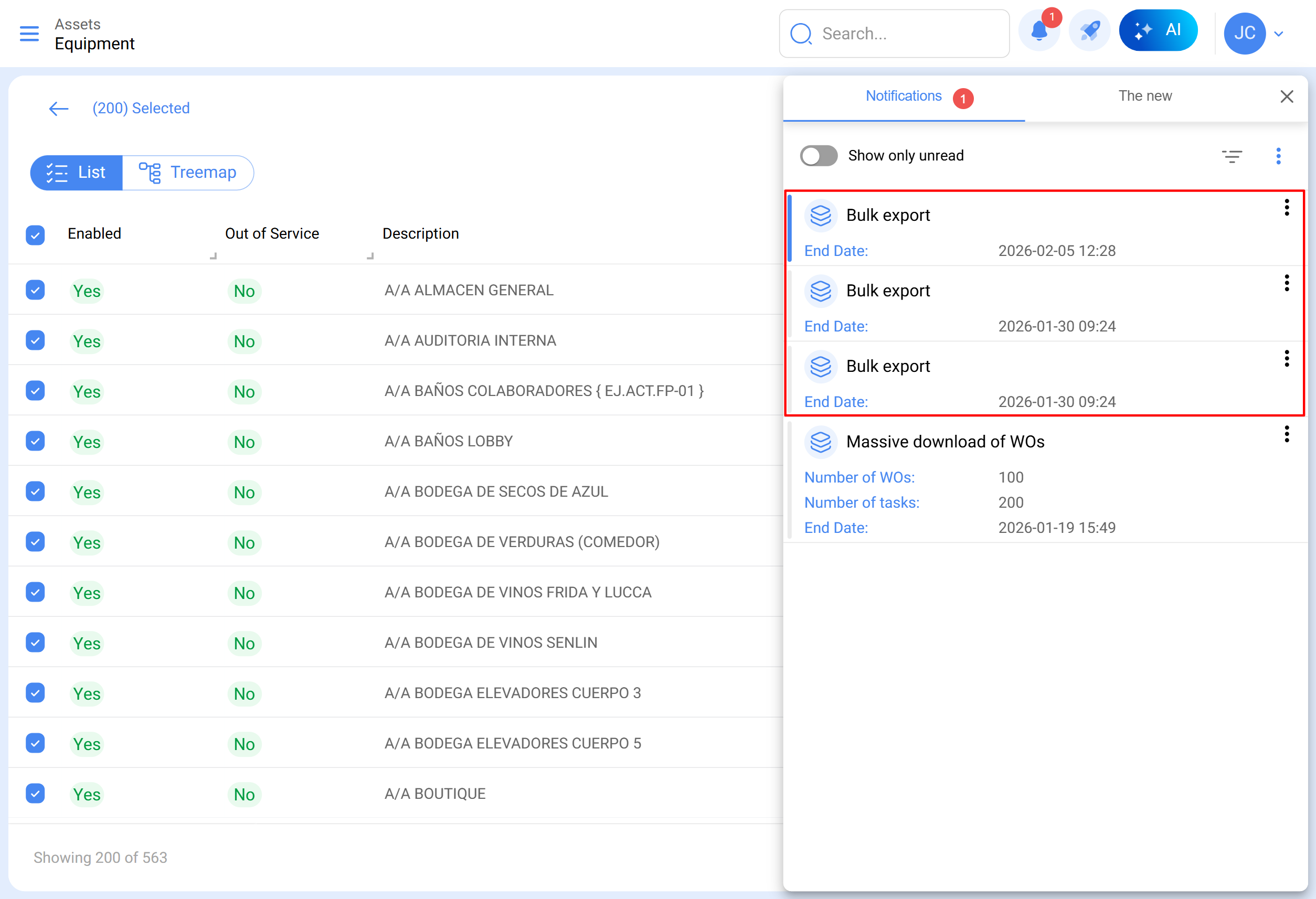The height and width of the screenshot is (899, 1316).
Task: Switch to The new tab
Action: pos(1144,96)
